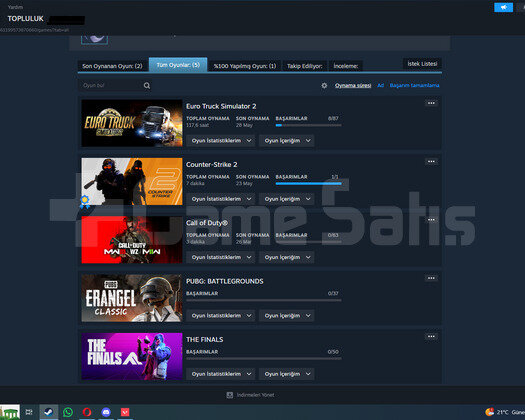The height and width of the screenshot is (420, 525).
Task: Open THE FINALS title link
Action: coord(205,340)
